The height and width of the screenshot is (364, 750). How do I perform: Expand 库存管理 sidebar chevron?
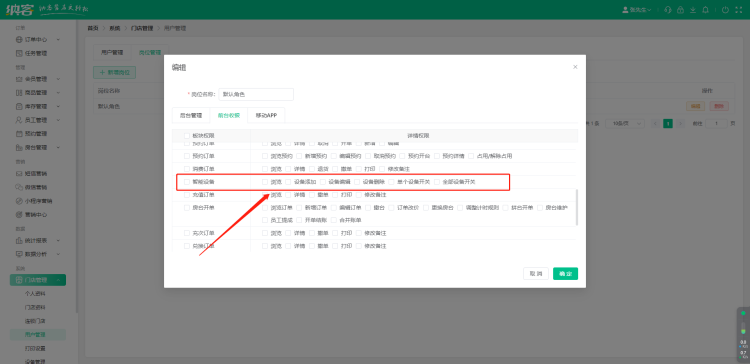pos(58,106)
